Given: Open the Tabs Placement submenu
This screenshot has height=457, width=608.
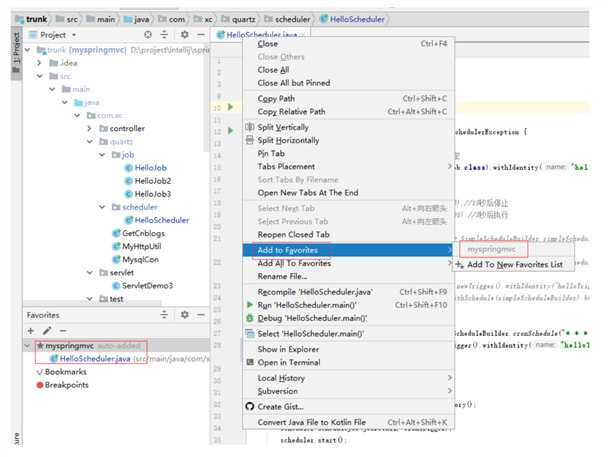Looking at the screenshot, I should pyautogui.click(x=349, y=166).
